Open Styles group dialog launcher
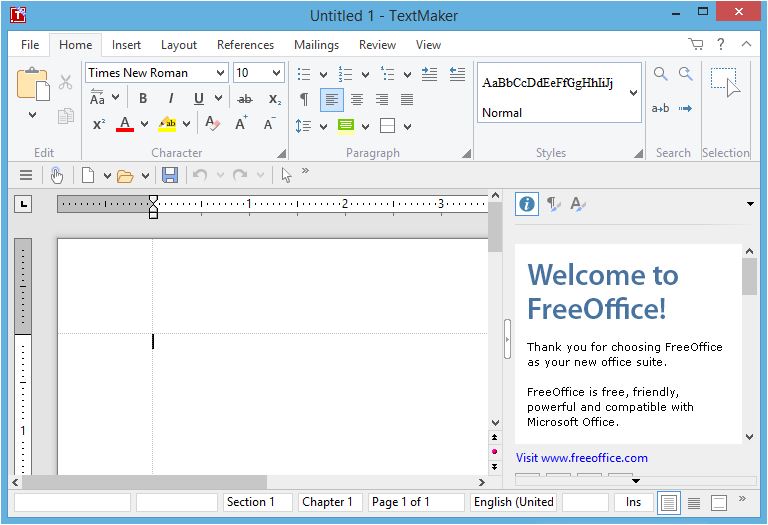The height and width of the screenshot is (525, 768). coord(638,154)
